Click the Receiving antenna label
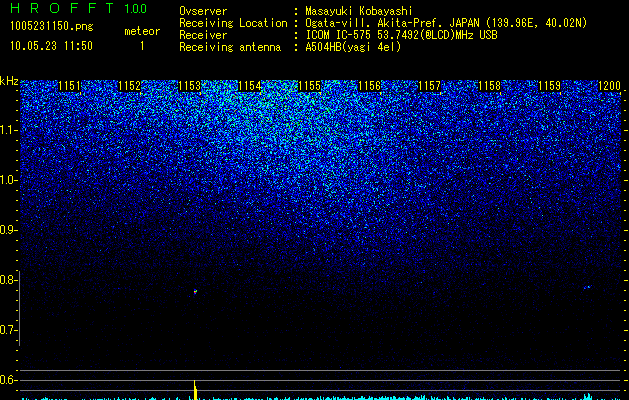 (x=230, y=47)
